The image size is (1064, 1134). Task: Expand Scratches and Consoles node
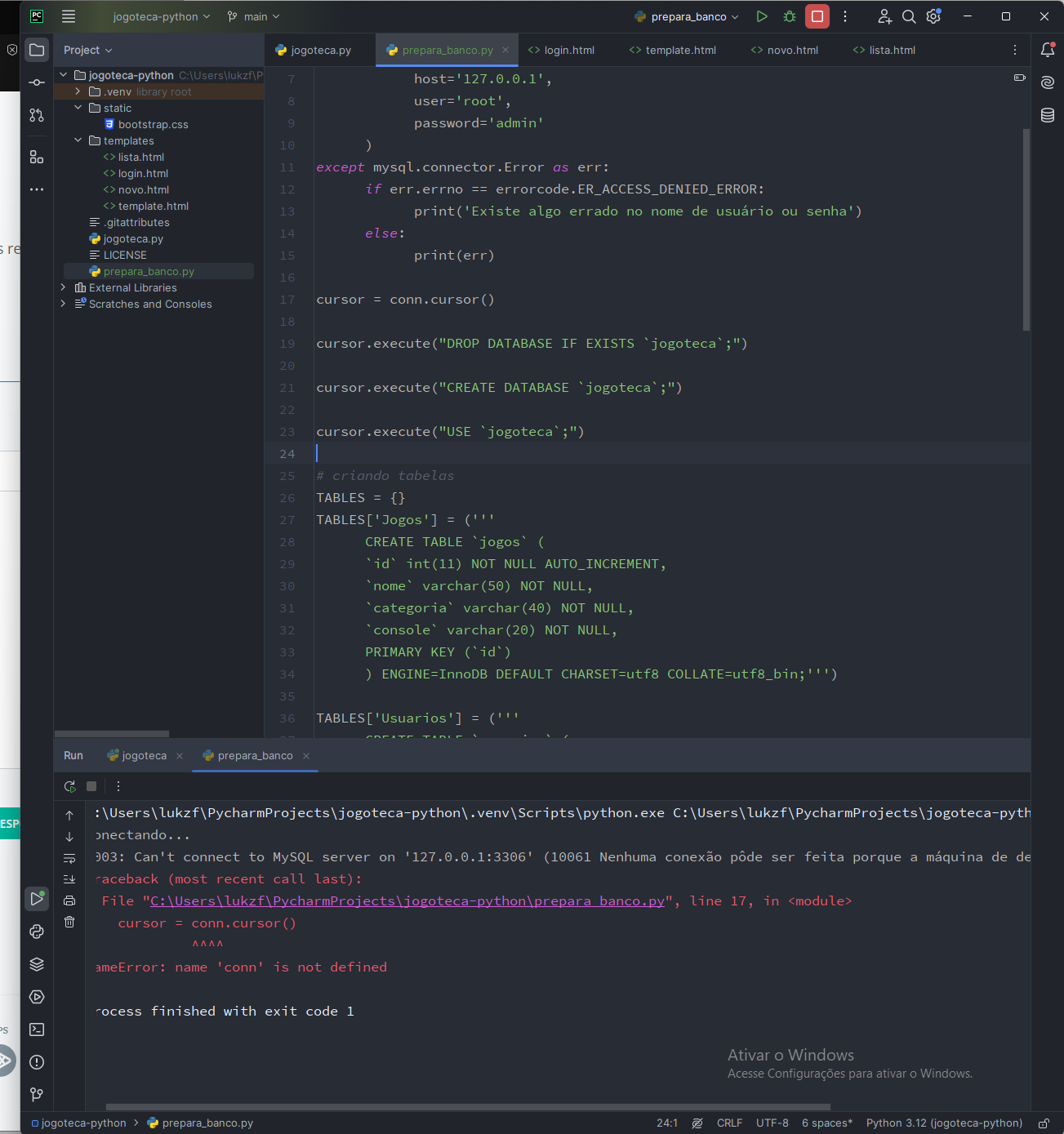click(64, 304)
